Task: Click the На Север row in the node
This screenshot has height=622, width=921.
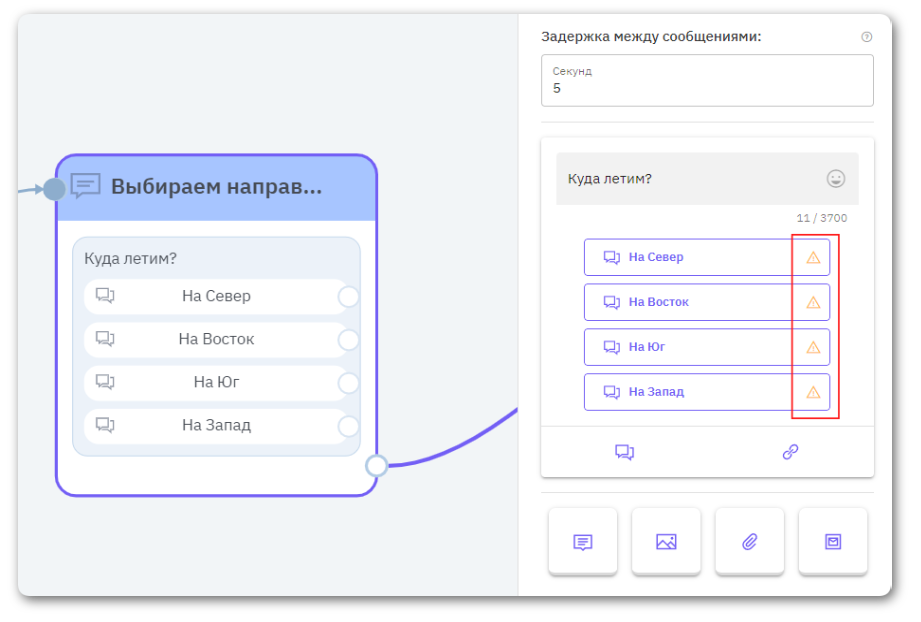Action: click(x=216, y=297)
